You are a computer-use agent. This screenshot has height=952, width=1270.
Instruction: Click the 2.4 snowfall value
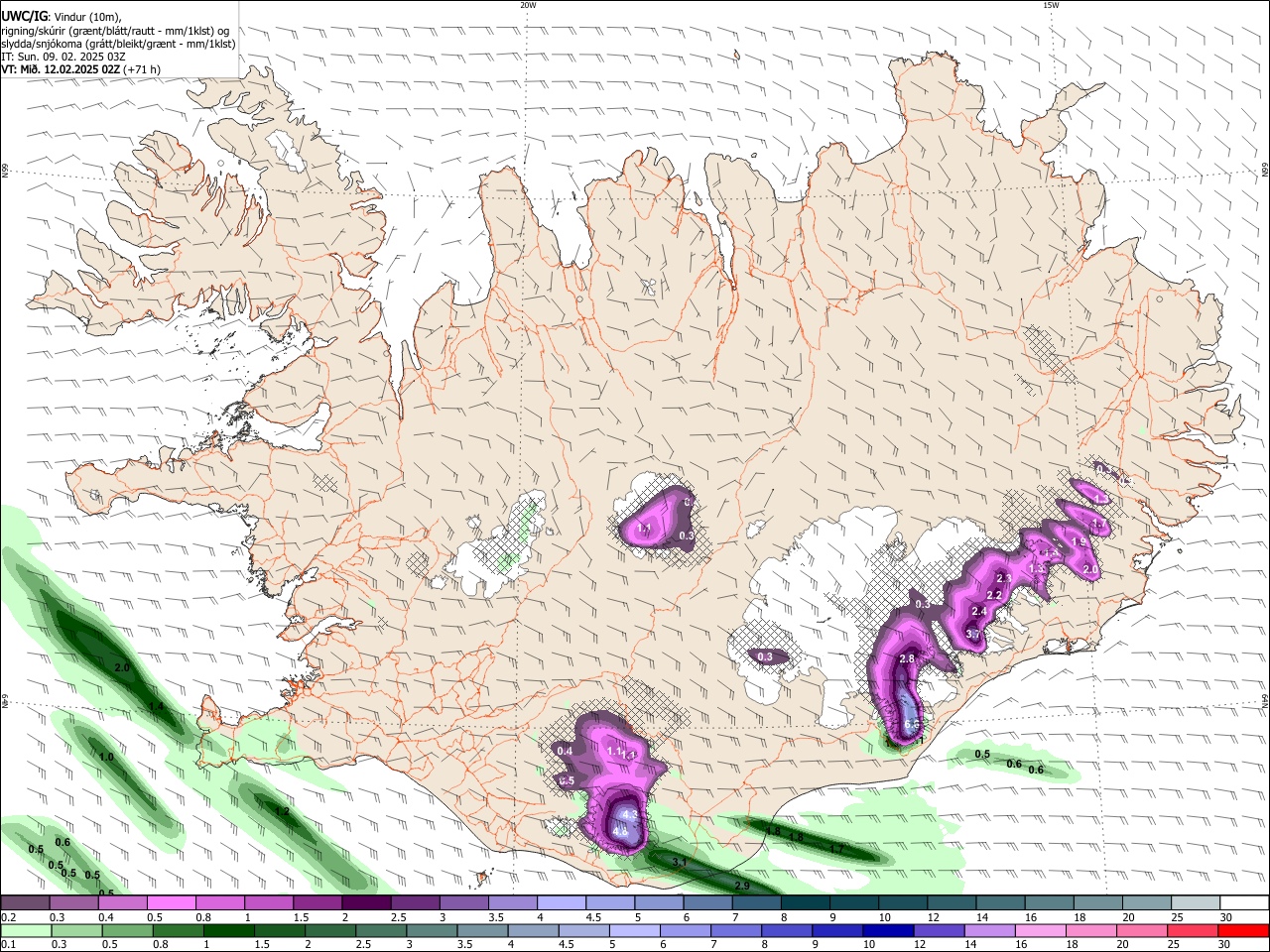click(979, 611)
